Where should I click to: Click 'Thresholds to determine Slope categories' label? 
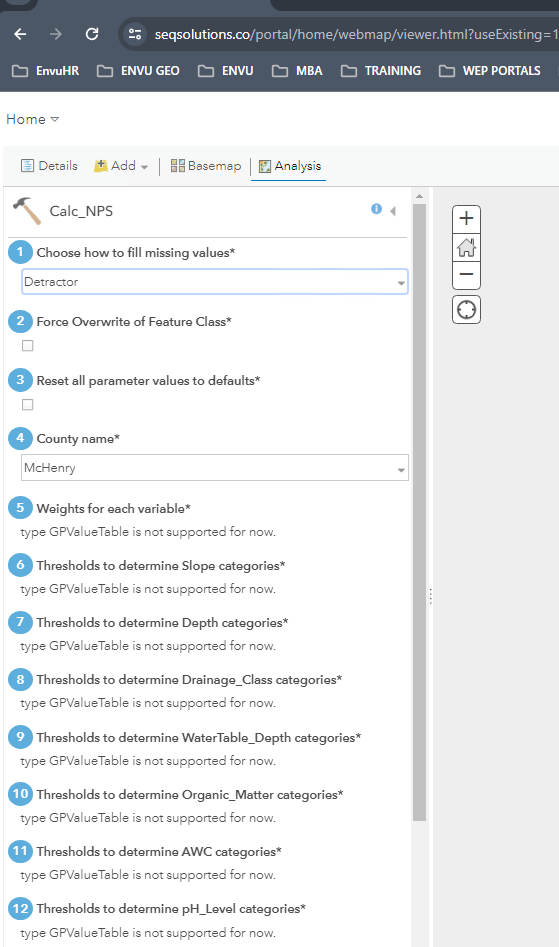pyautogui.click(x=161, y=566)
